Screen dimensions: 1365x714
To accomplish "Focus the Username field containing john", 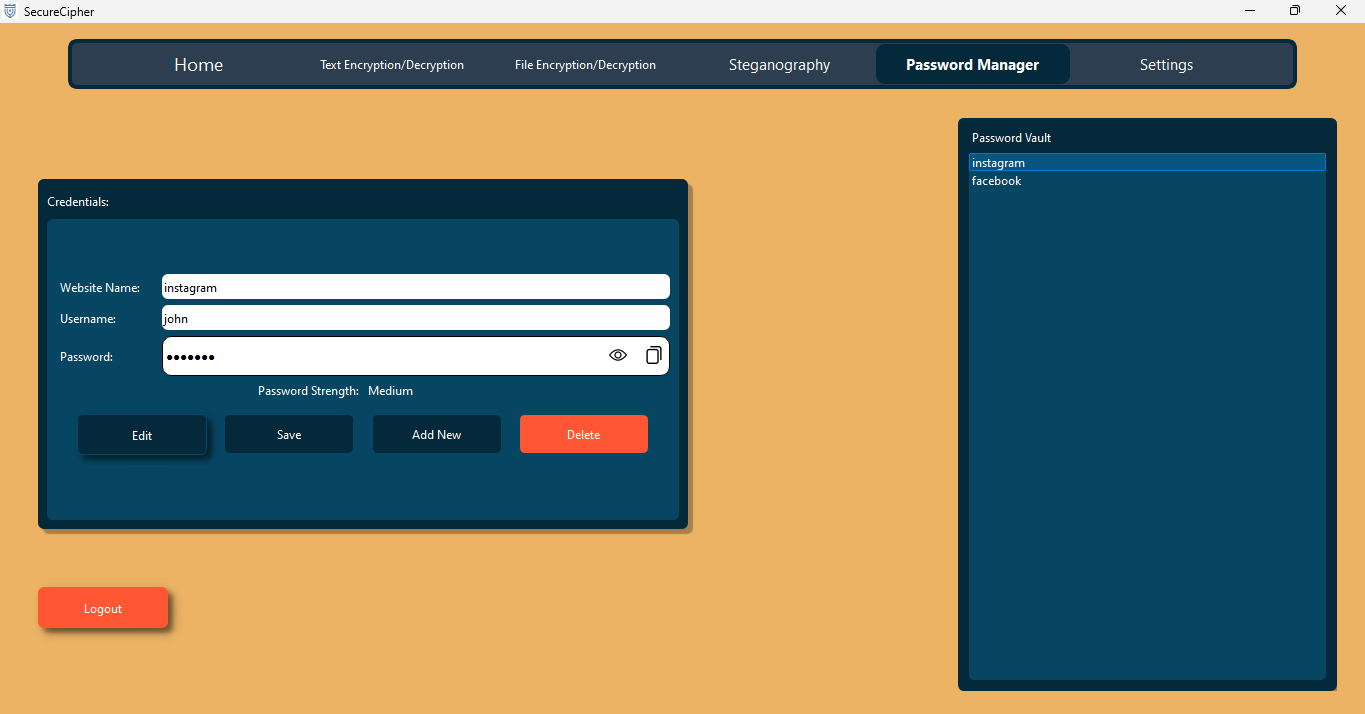I will (x=415, y=319).
